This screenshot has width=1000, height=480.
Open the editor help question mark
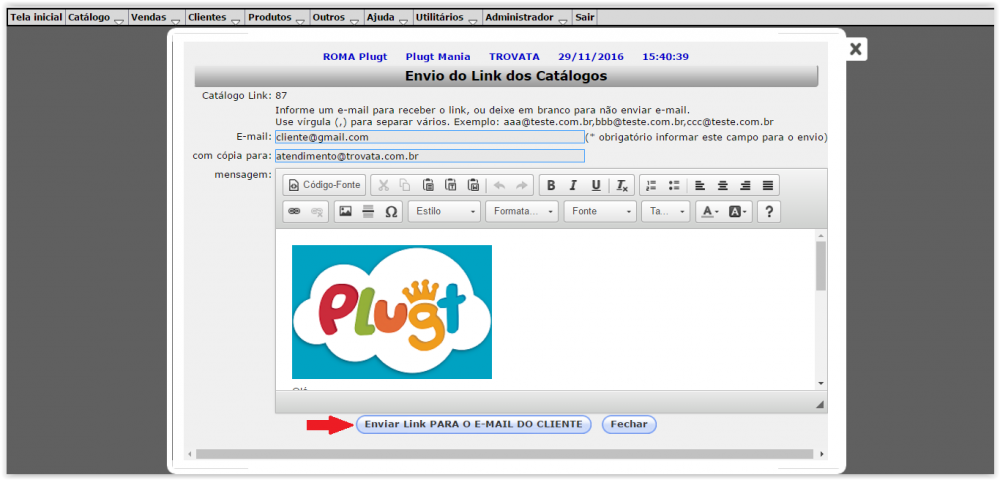[769, 212]
